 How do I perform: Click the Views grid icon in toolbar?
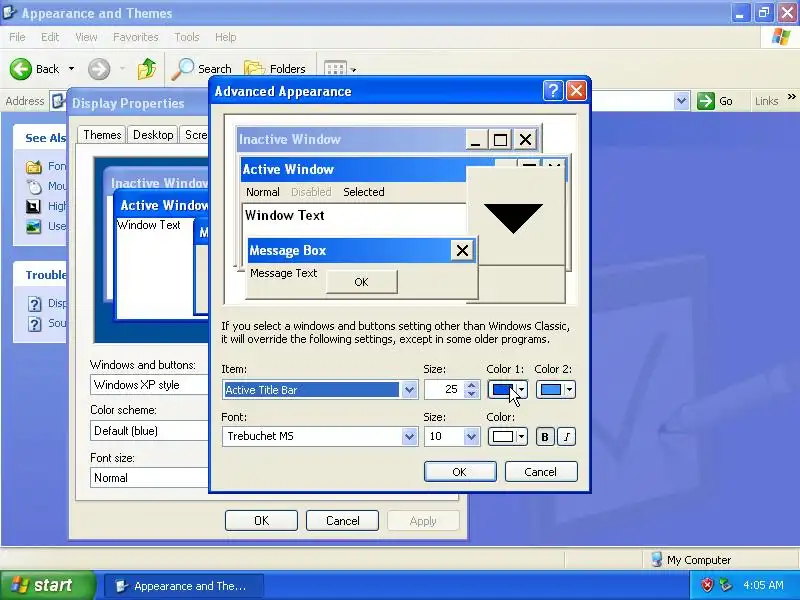[335, 69]
